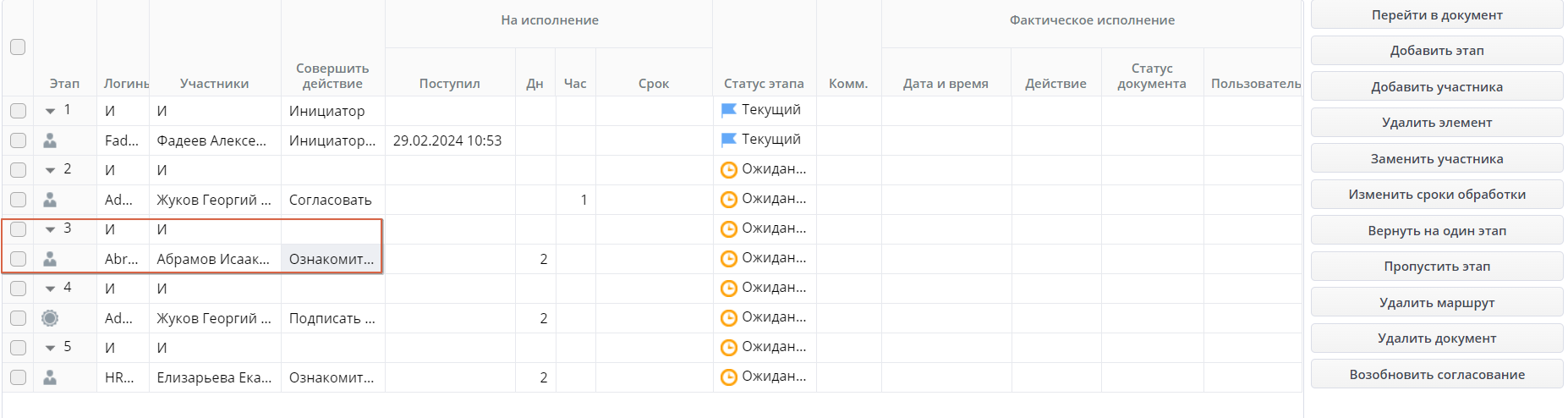Collapse stage 4 disclosure arrow
The height and width of the screenshot is (418, 1568).
pos(51,289)
